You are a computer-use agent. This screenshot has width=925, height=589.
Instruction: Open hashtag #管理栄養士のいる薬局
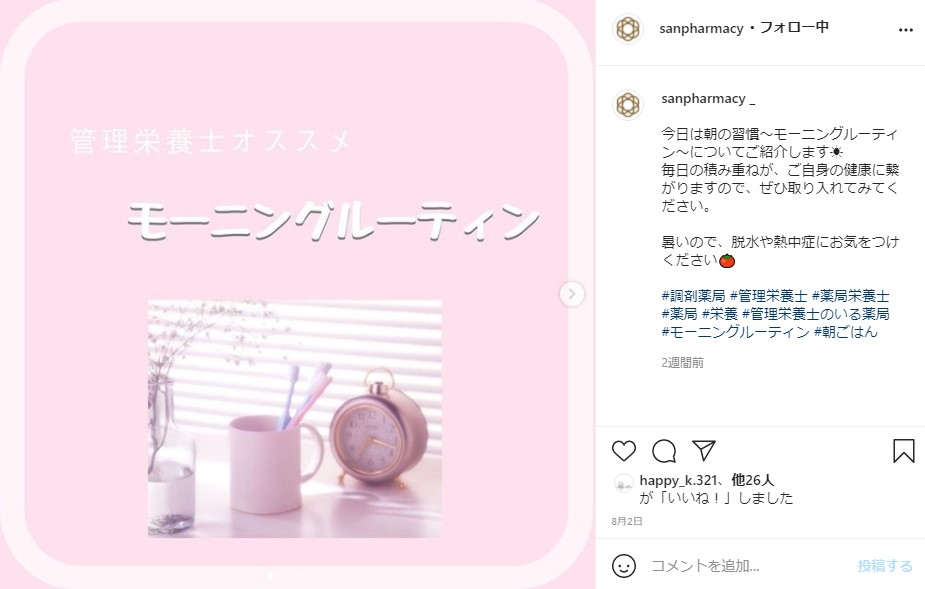[815, 313]
